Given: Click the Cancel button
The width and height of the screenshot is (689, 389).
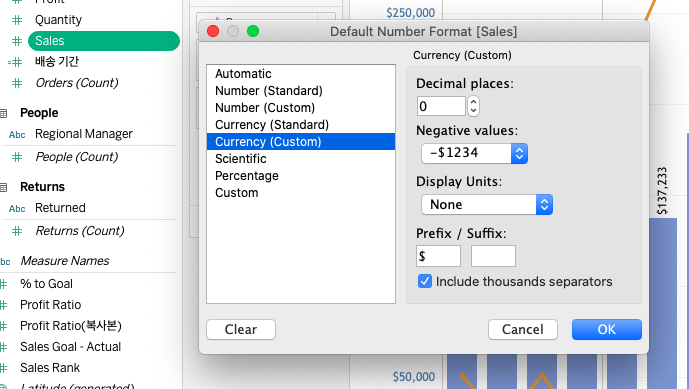Looking at the screenshot, I should [x=522, y=329].
